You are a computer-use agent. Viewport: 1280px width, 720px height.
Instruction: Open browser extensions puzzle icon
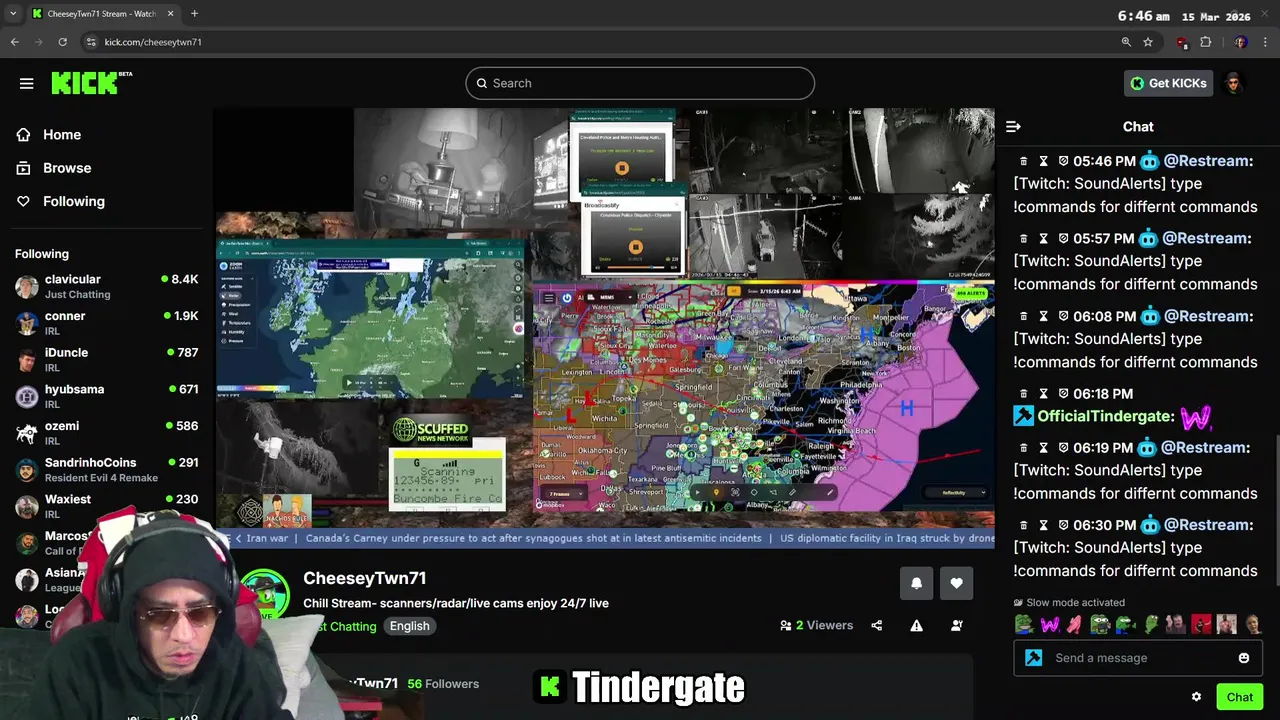click(1206, 42)
